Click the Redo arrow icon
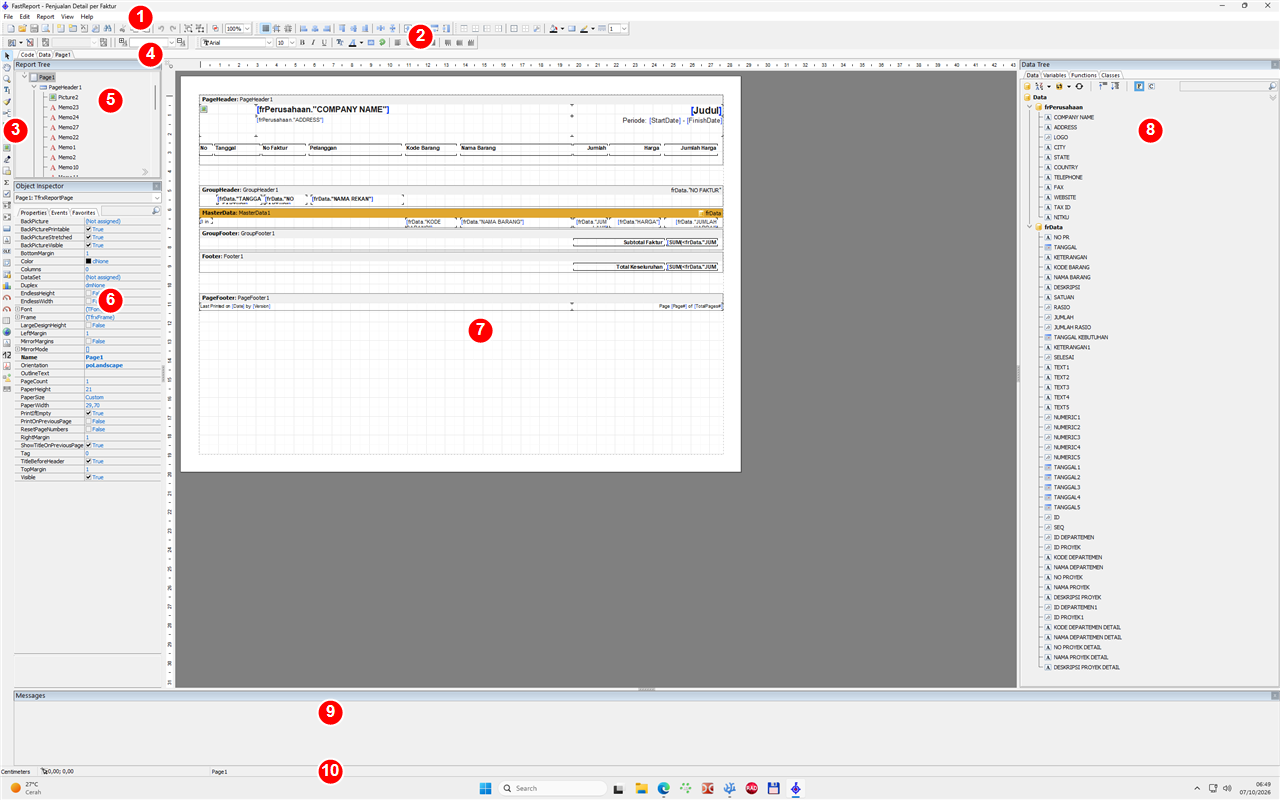 173,29
